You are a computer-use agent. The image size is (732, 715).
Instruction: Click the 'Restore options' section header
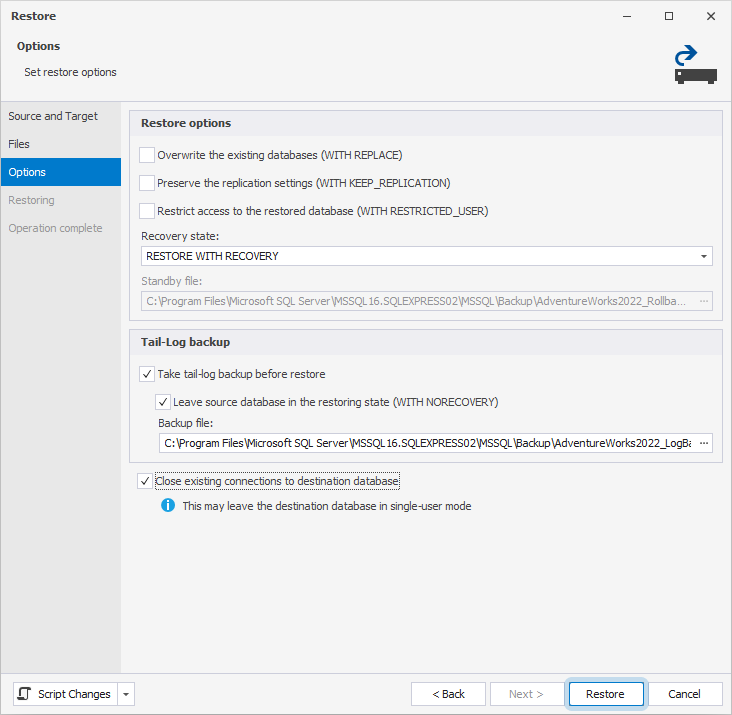(186, 123)
